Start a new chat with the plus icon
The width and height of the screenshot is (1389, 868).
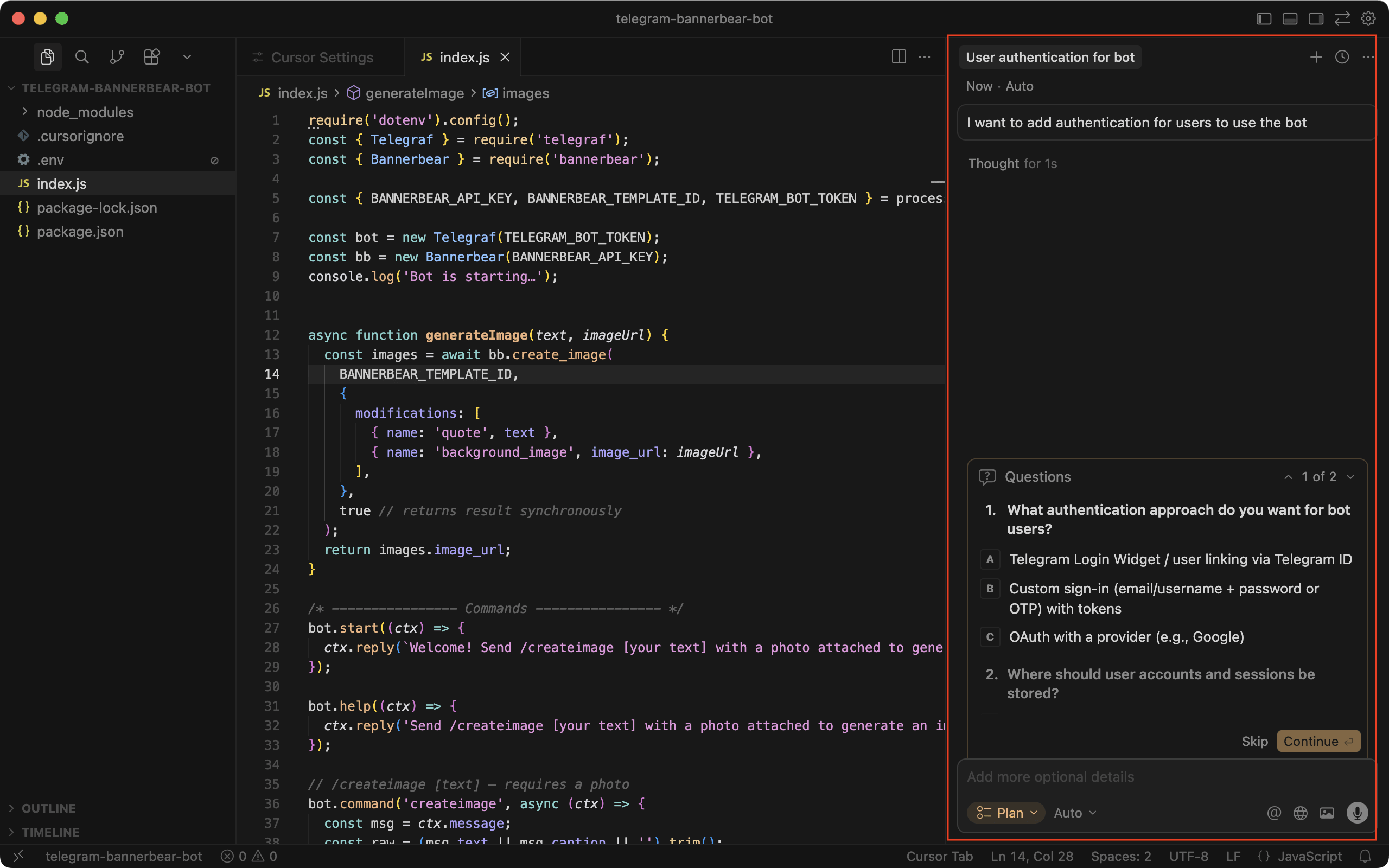tap(1315, 57)
